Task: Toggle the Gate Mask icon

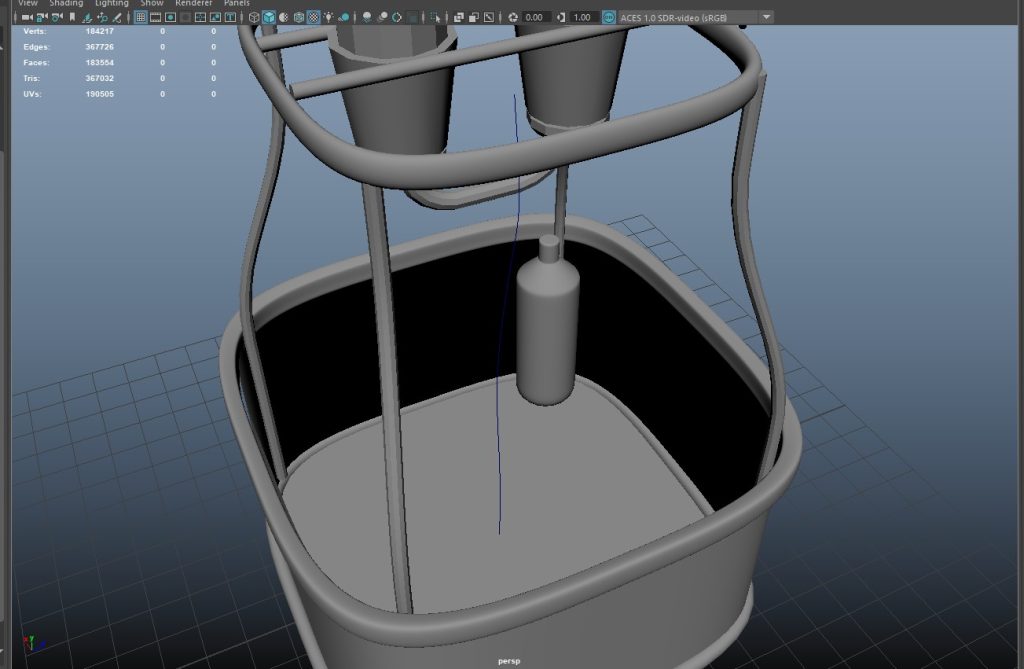Action: click(x=185, y=18)
